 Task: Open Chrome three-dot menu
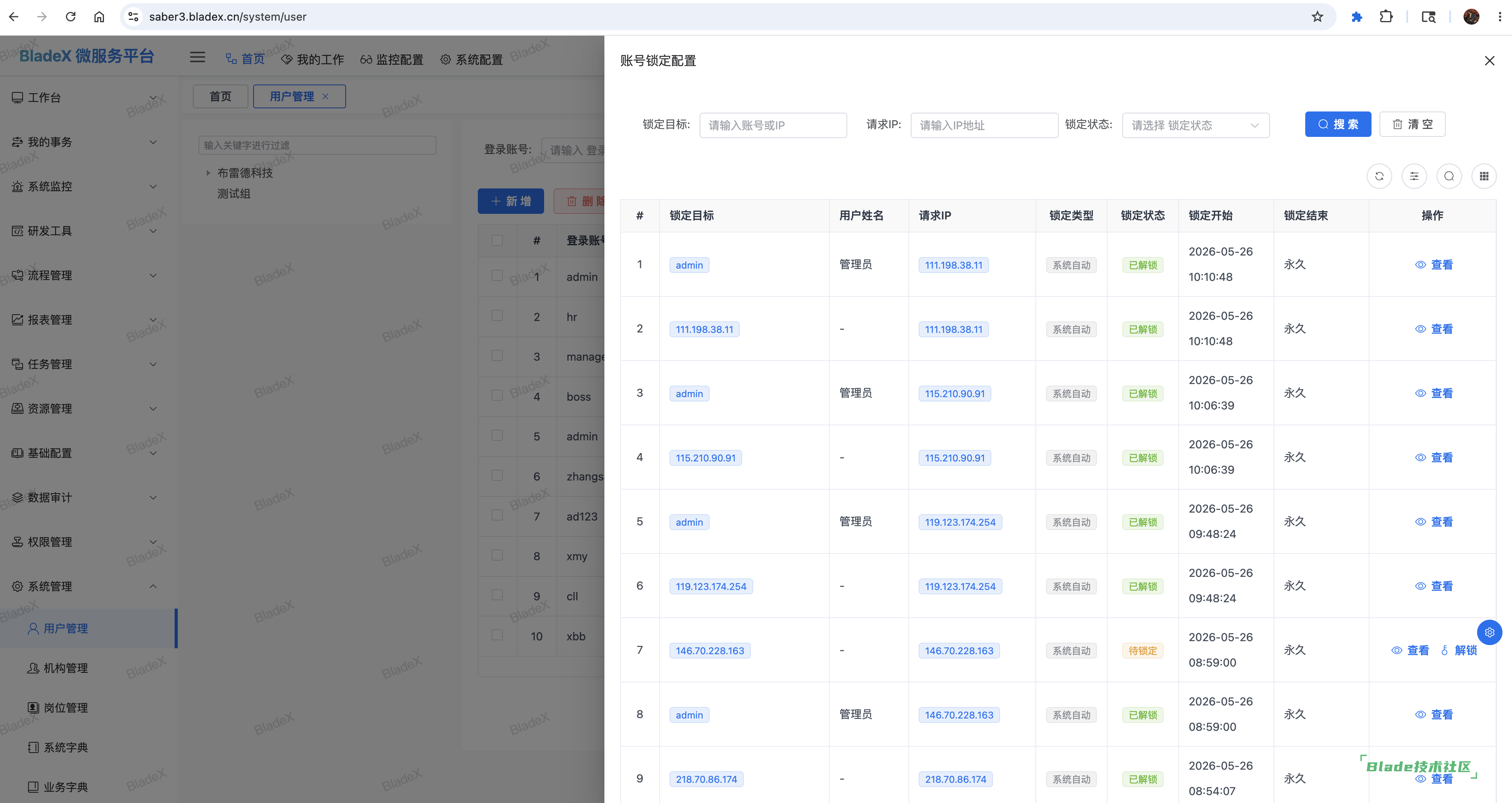click(1500, 16)
